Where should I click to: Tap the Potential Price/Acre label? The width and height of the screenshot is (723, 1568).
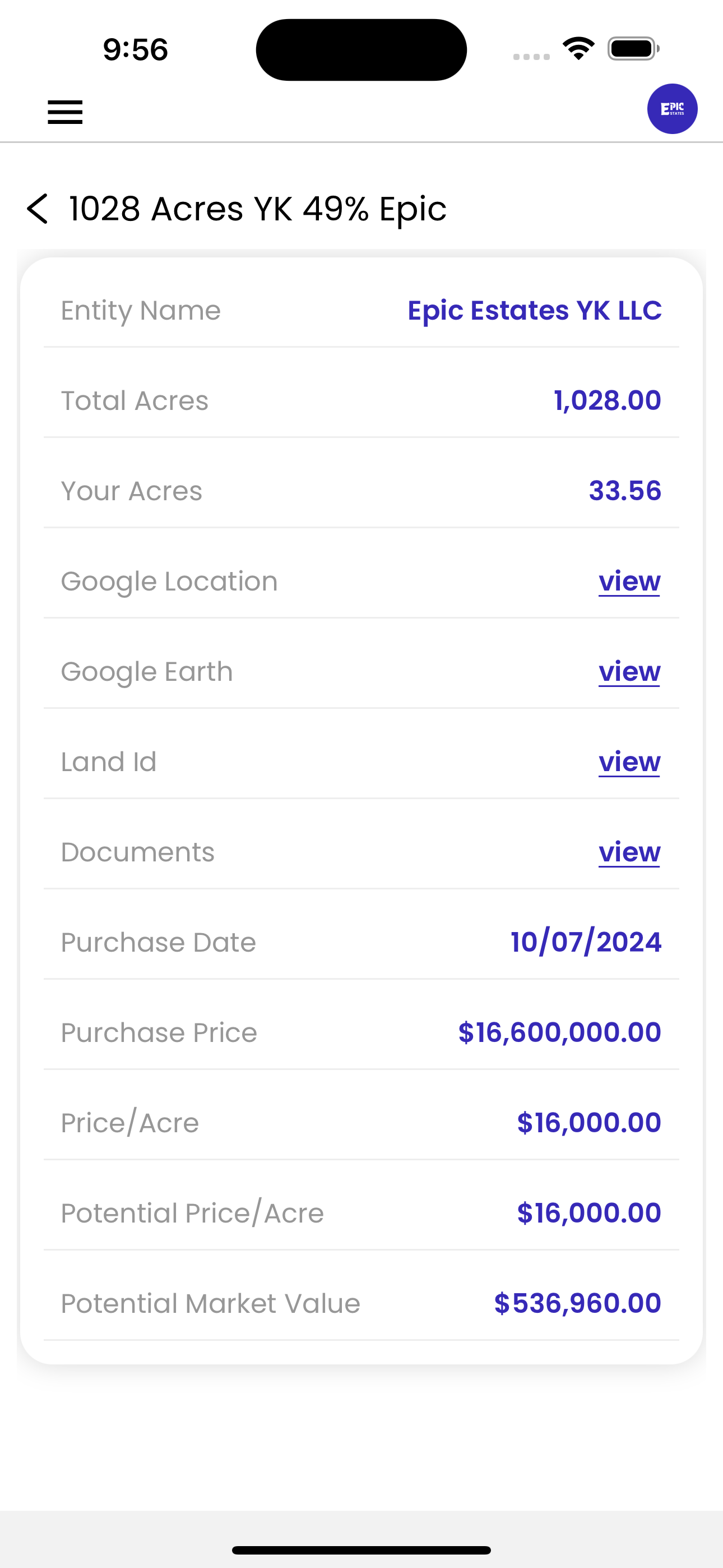192,1213
